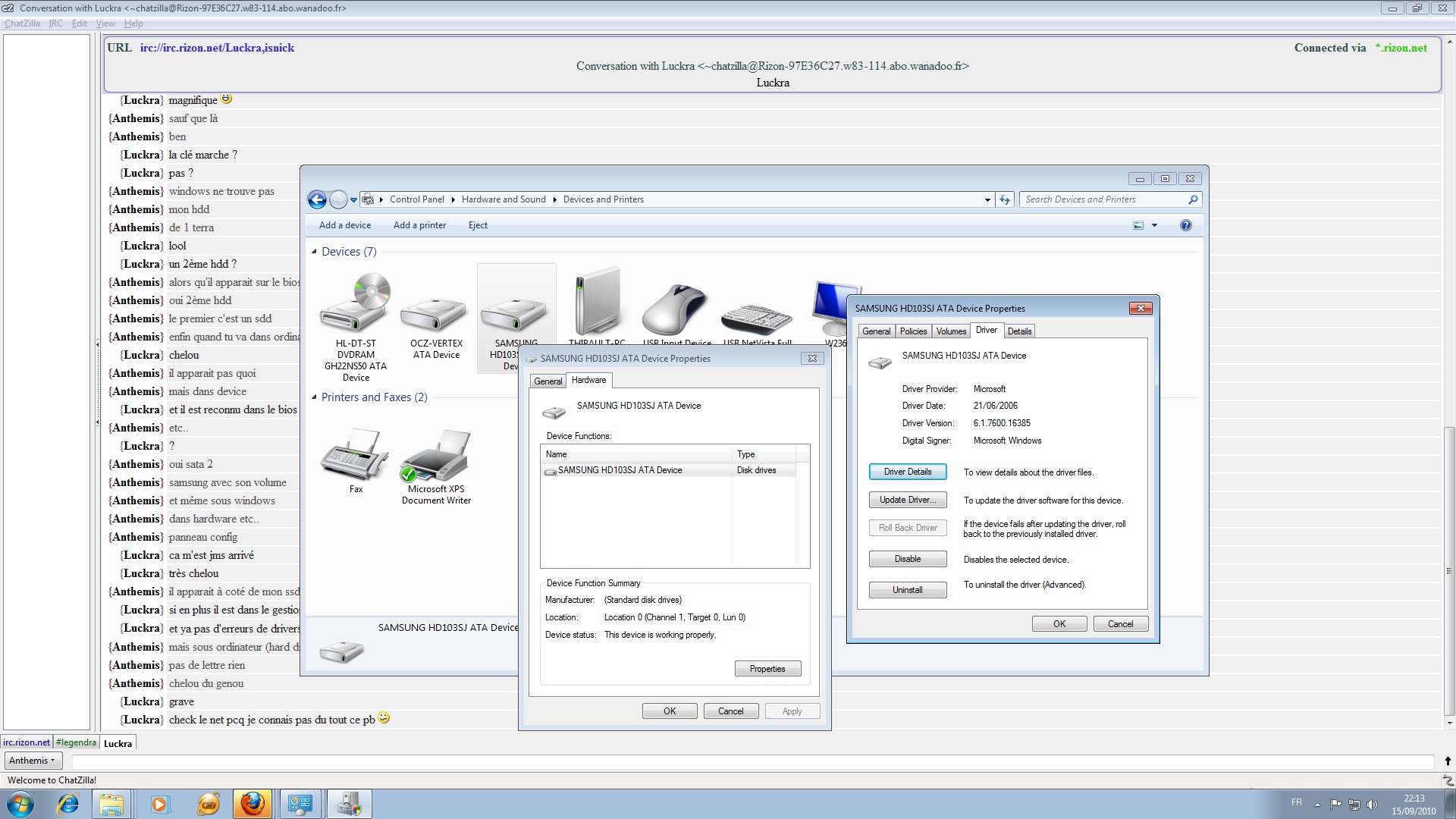Click the ChatZilla message input box
This screenshot has height=819, width=1456.
click(753, 761)
